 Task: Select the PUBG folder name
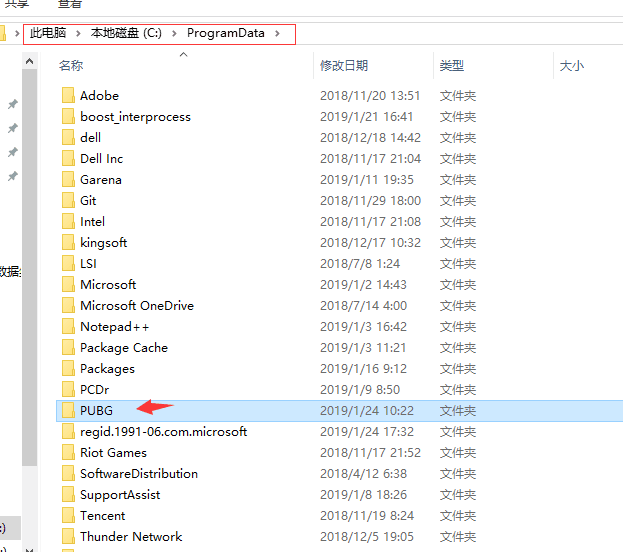click(x=97, y=411)
